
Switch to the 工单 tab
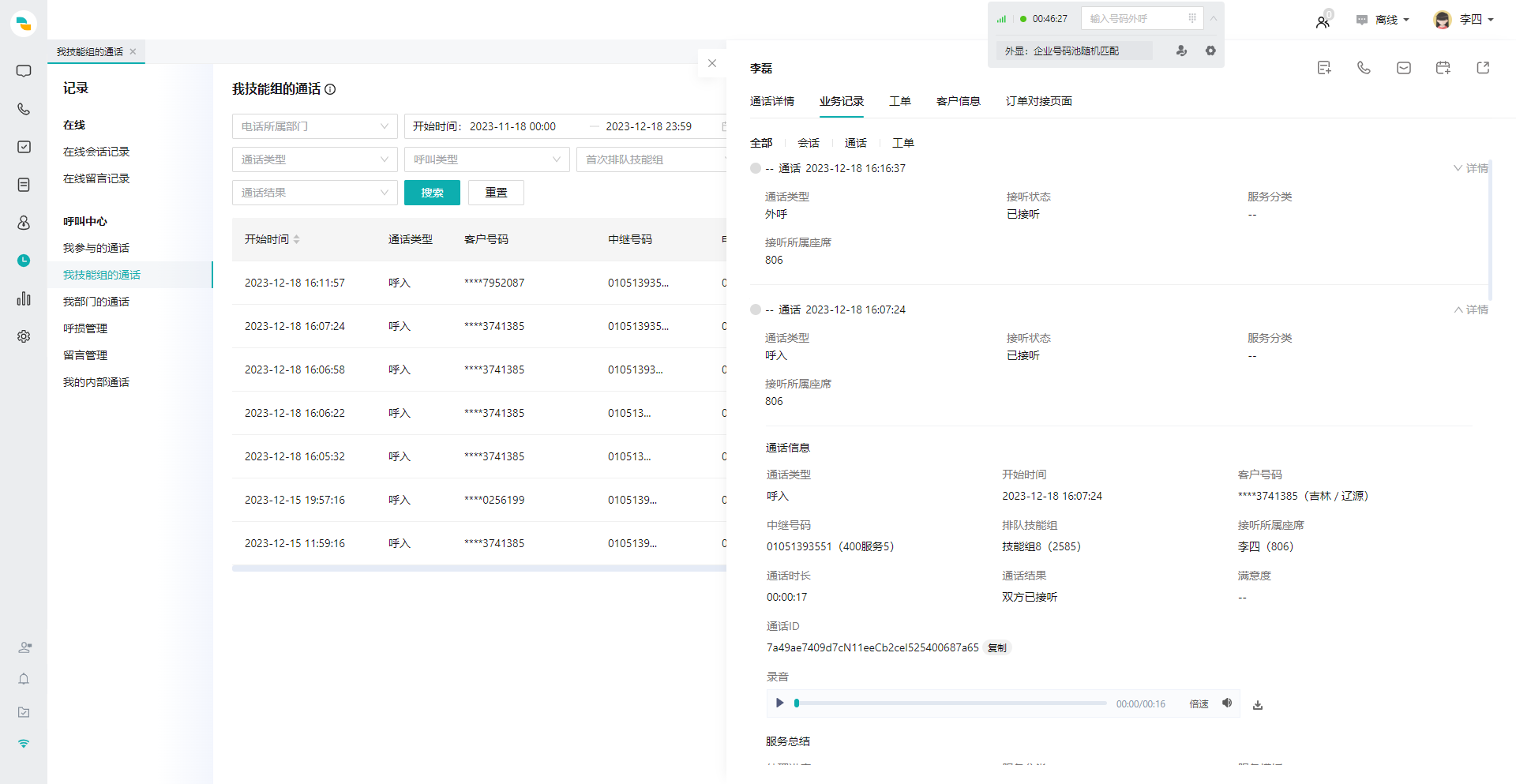point(900,101)
